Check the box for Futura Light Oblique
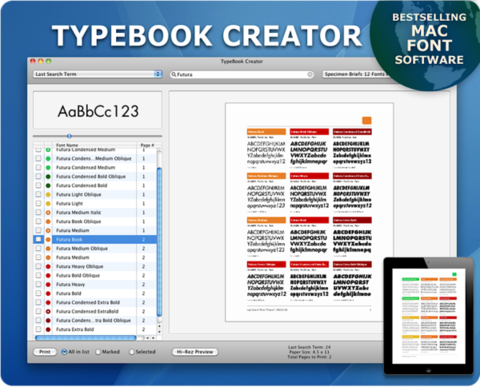The height and width of the screenshot is (387, 480). [38, 194]
